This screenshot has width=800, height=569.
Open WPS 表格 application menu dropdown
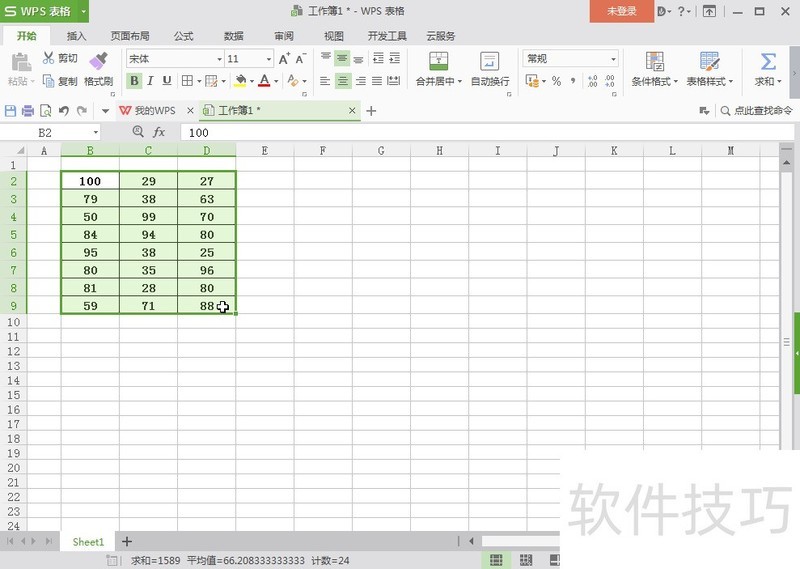coord(84,11)
